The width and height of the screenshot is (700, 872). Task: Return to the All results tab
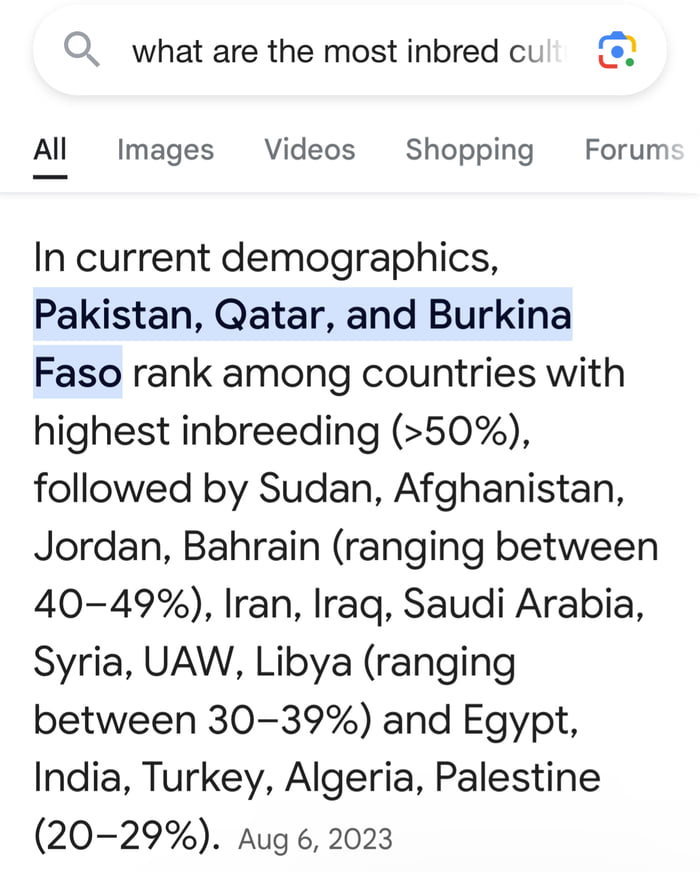coord(49,149)
